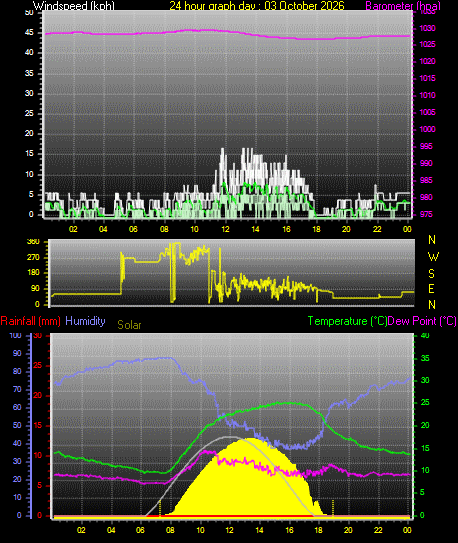Image resolution: width=458 pixels, height=543 pixels.
Task: Click the 990 barometer axis value
Action: pos(426,163)
